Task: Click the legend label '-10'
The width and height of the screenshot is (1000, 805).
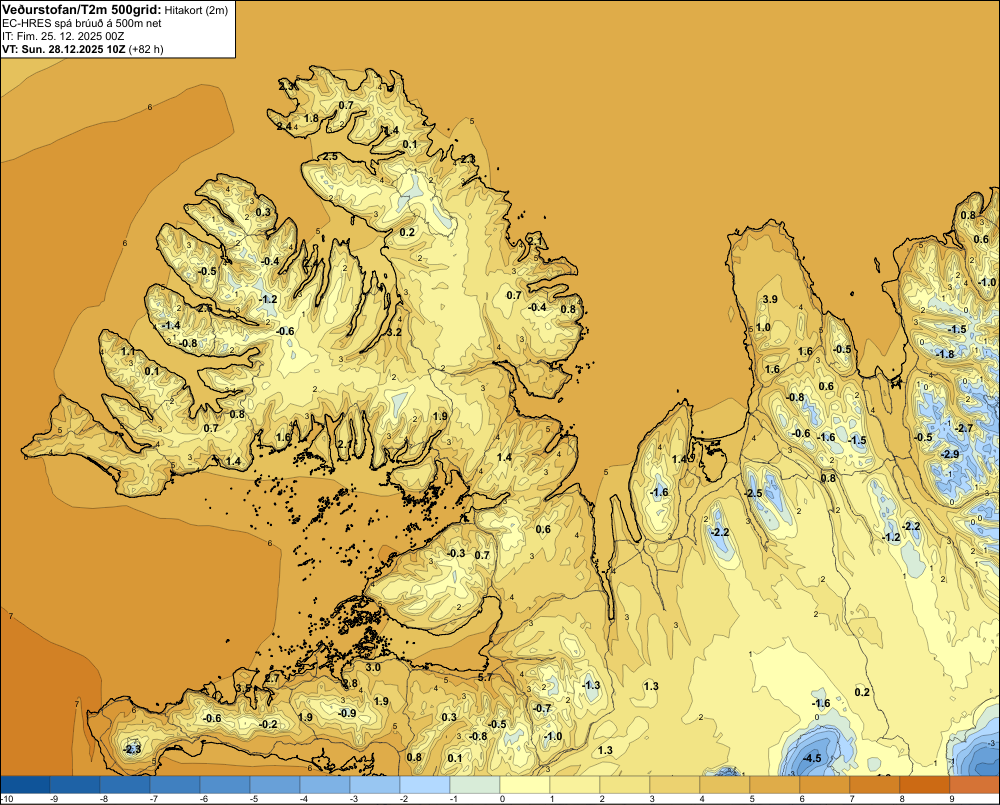Action: coord(7,799)
